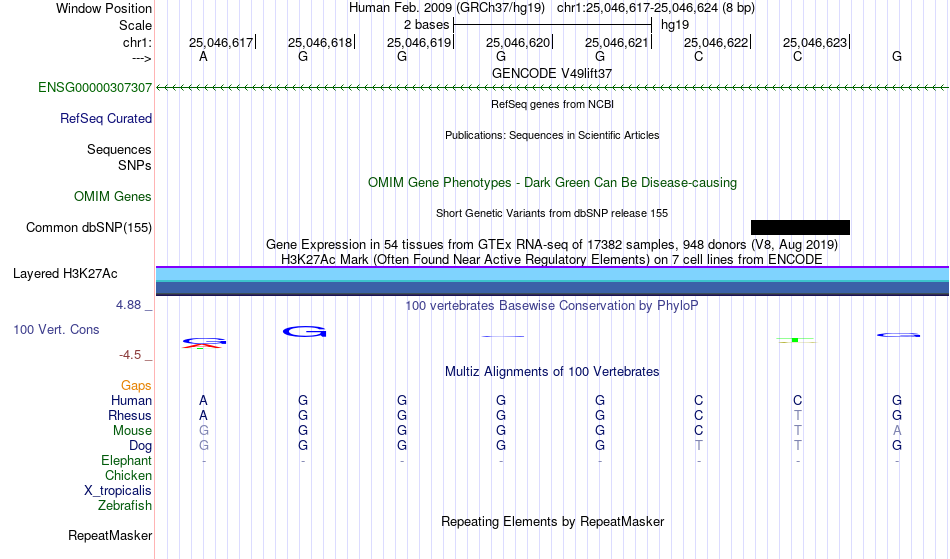Click the GENCODE V49lift37 track title
950x559 pixels.
(552, 73)
